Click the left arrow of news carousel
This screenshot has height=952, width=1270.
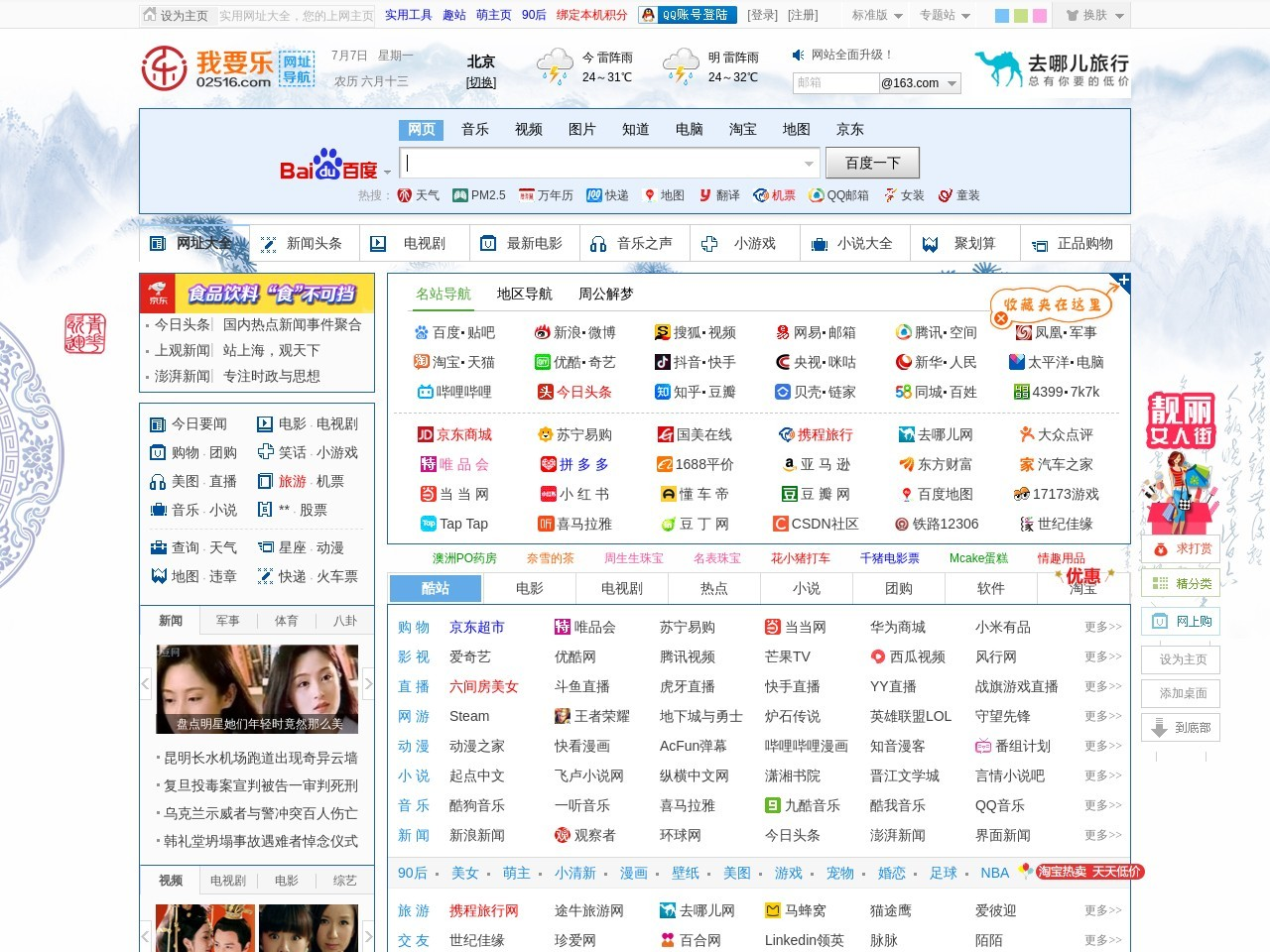[x=146, y=683]
